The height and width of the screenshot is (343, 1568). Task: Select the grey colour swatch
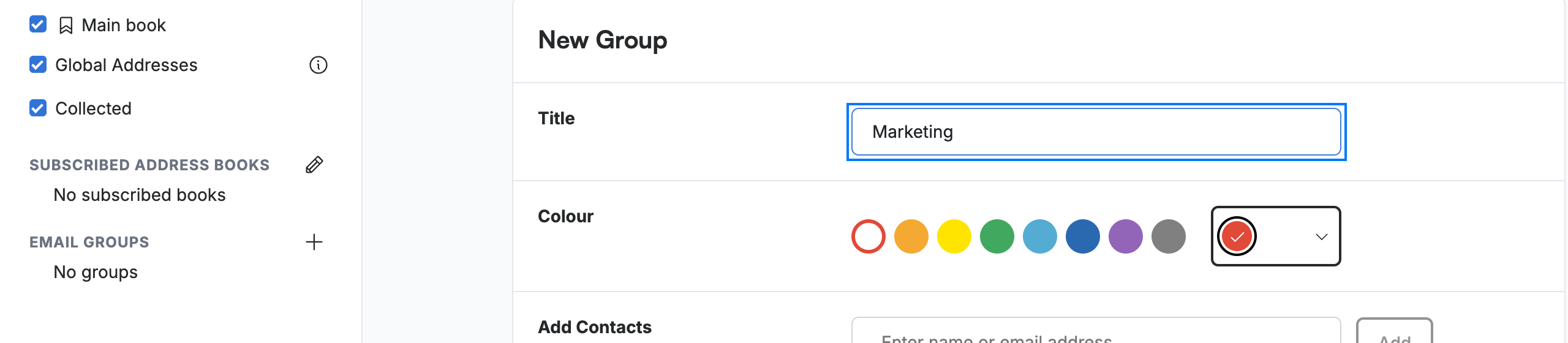pos(1169,236)
